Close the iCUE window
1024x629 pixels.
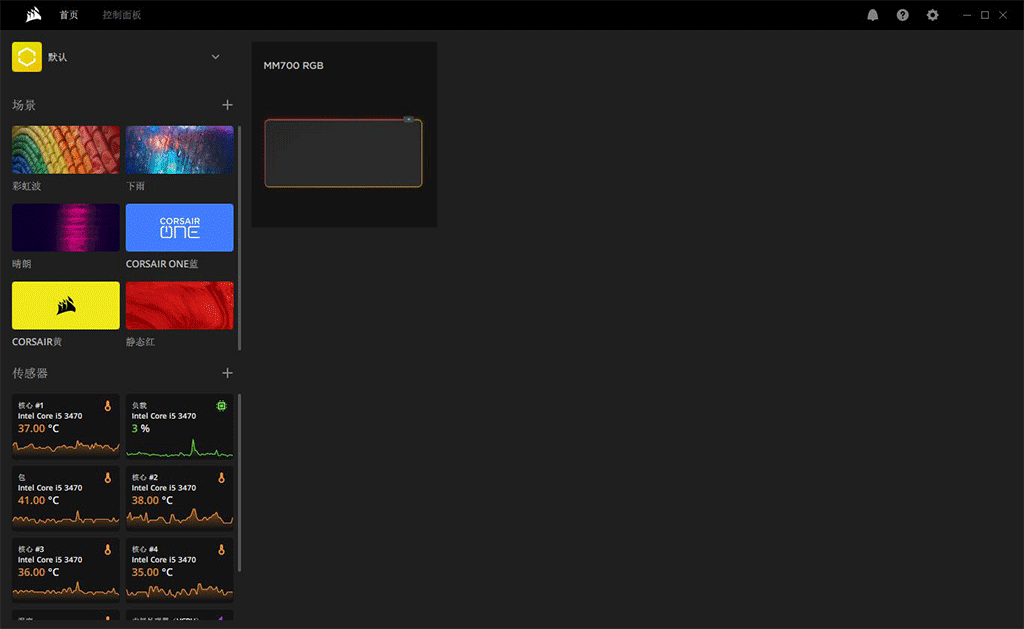pos(1003,15)
